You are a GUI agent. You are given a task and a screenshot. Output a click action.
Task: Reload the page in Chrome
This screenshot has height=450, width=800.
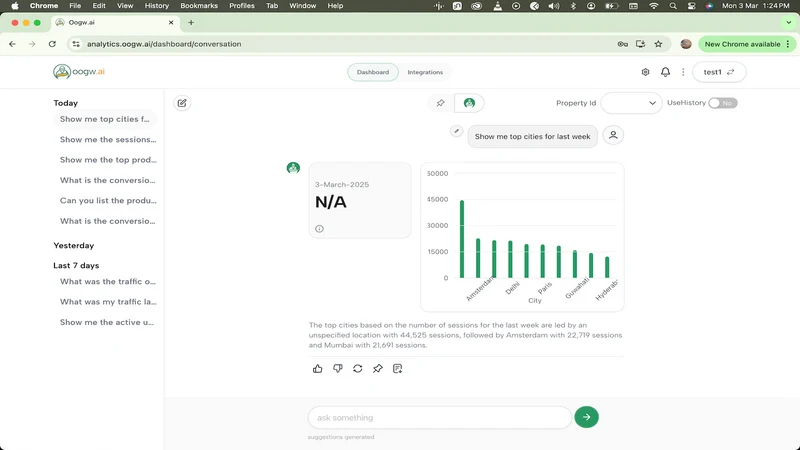52,44
